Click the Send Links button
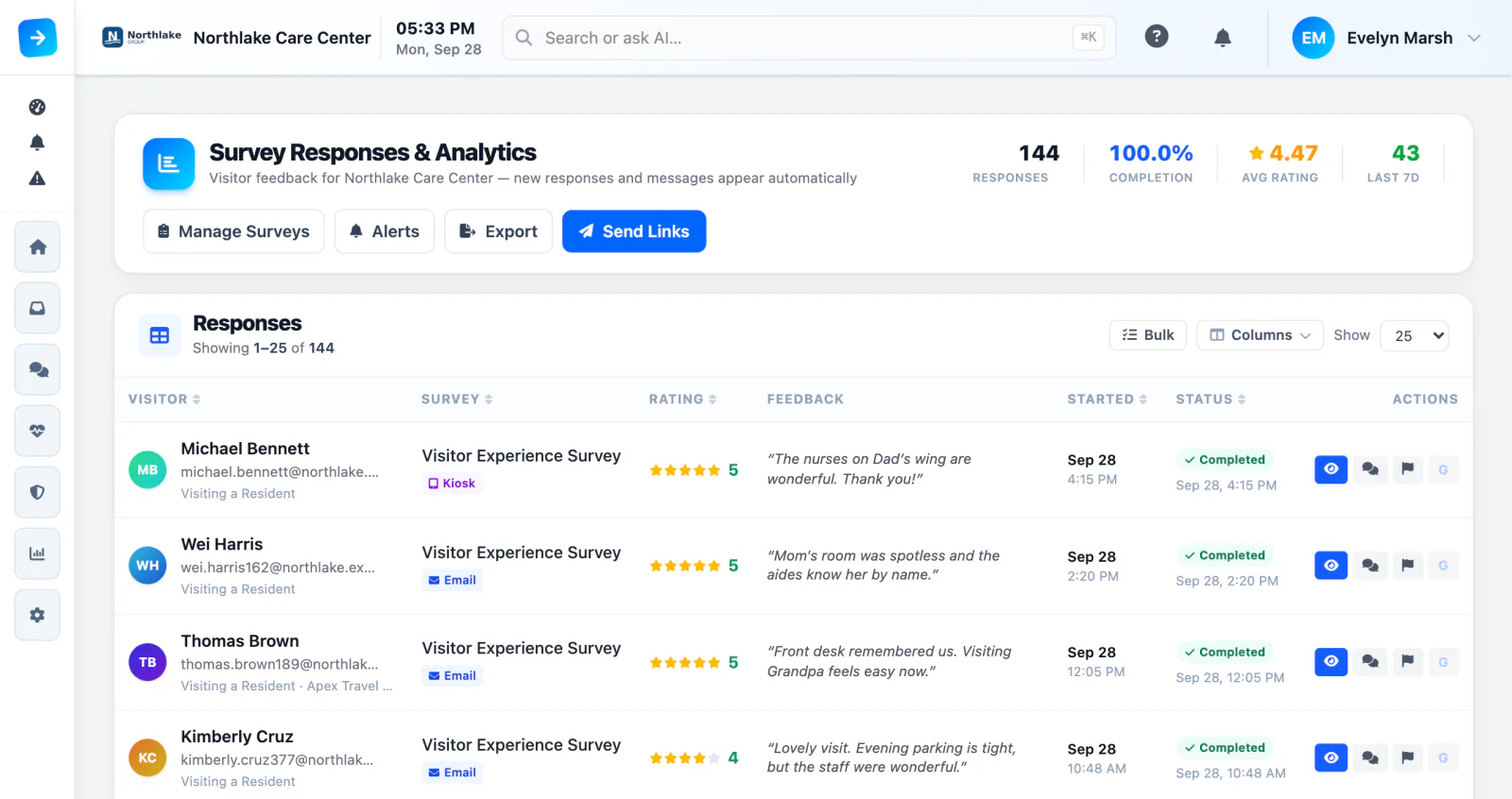Image resolution: width=1512 pixels, height=799 pixels. 634,231
